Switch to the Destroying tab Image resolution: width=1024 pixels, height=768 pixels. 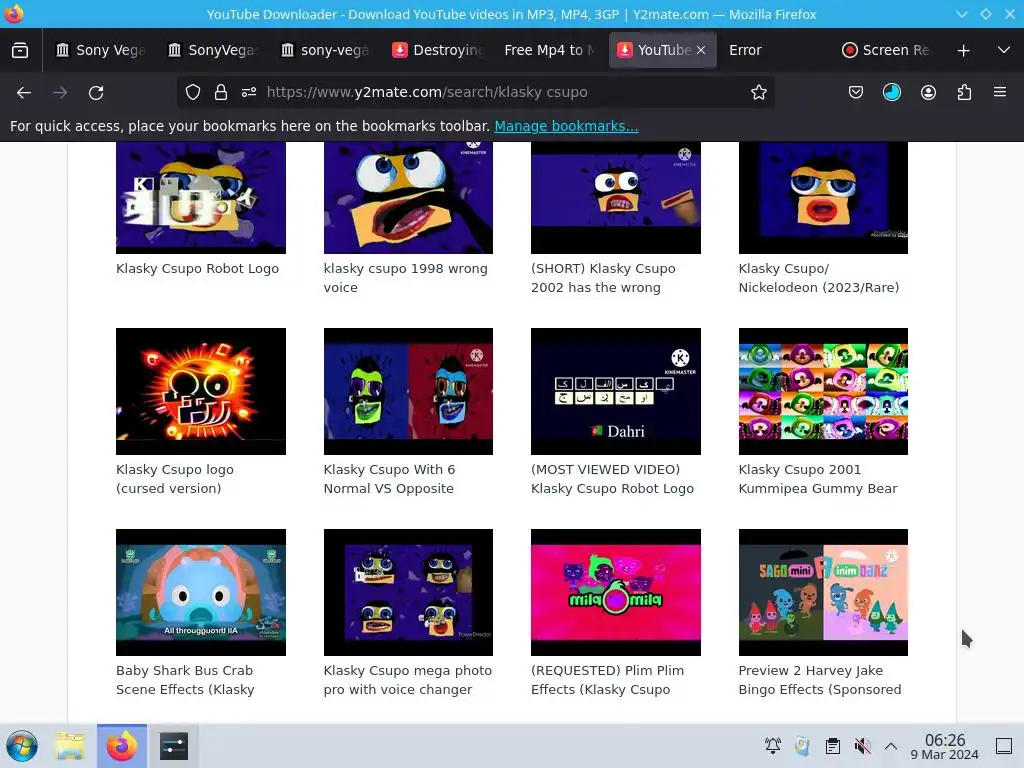click(x=438, y=50)
